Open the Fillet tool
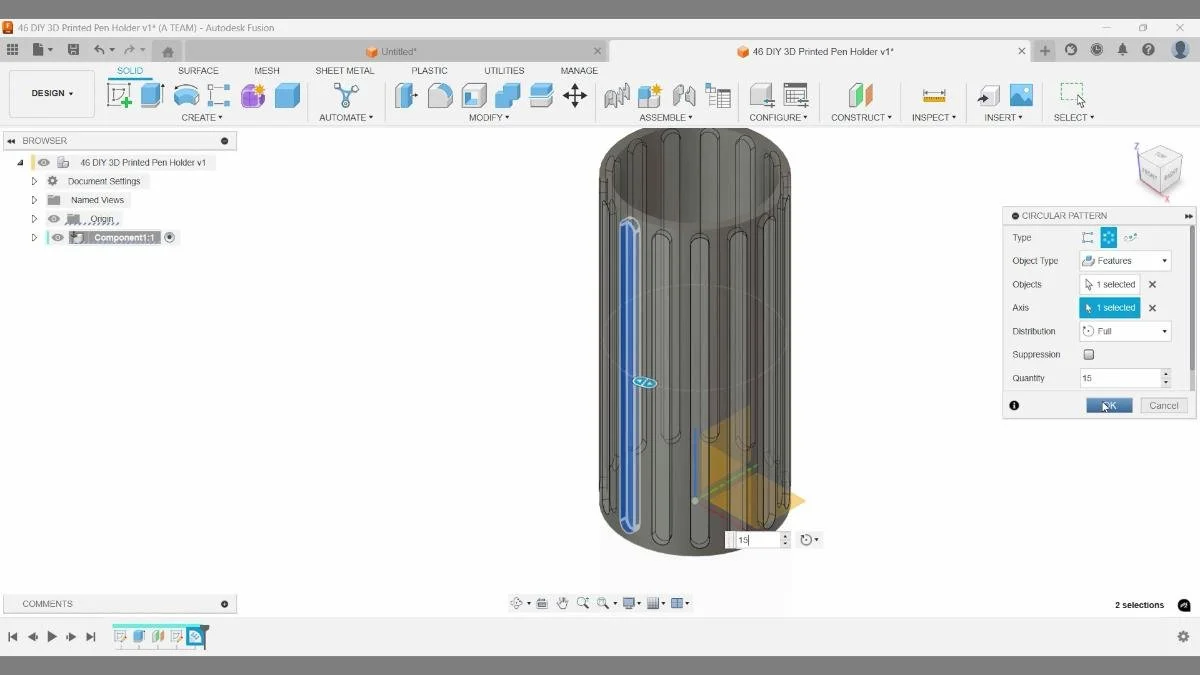This screenshot has height=675, width=1200. pos(440,95)
